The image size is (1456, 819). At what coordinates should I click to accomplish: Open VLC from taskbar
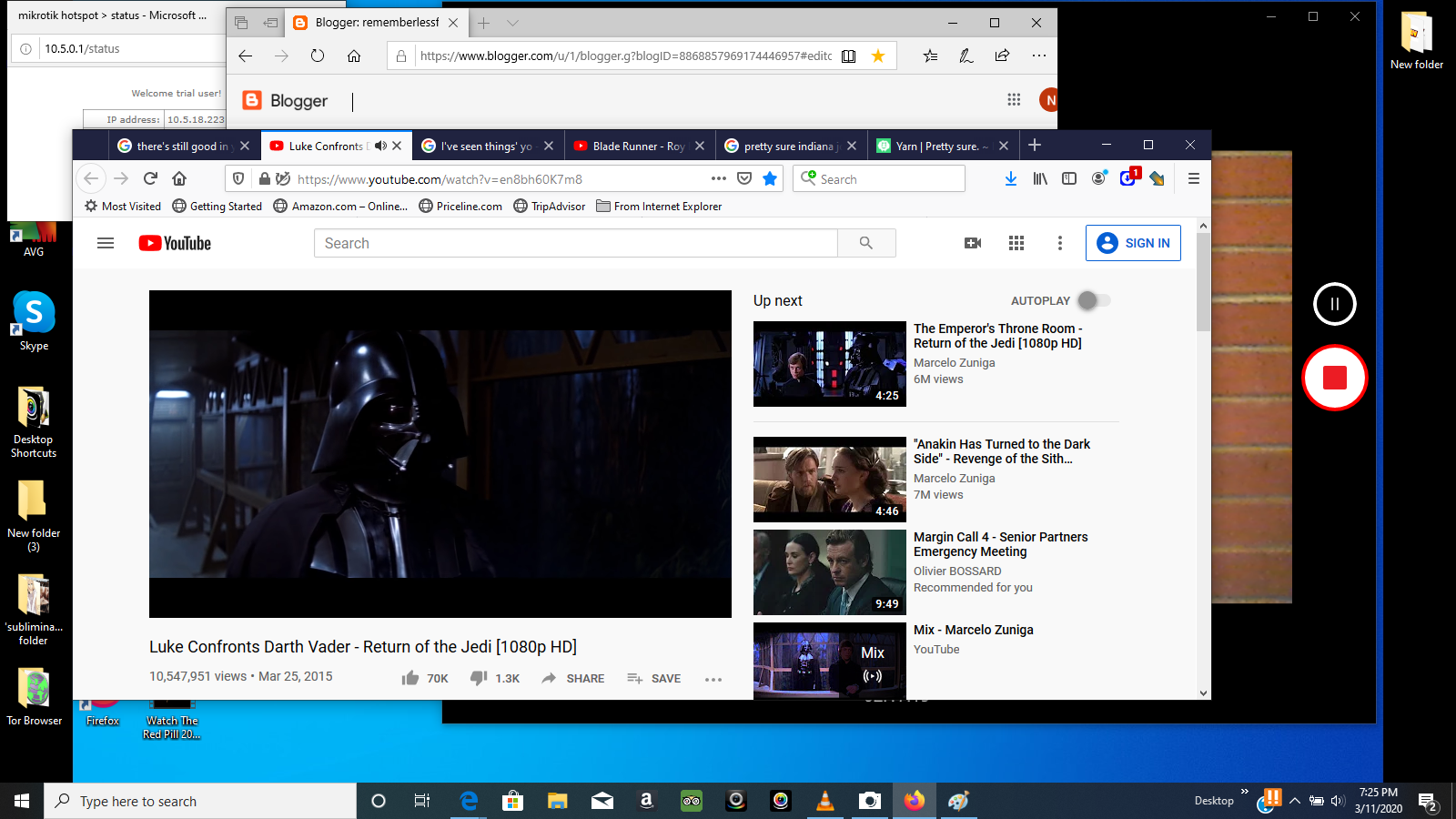825,801
